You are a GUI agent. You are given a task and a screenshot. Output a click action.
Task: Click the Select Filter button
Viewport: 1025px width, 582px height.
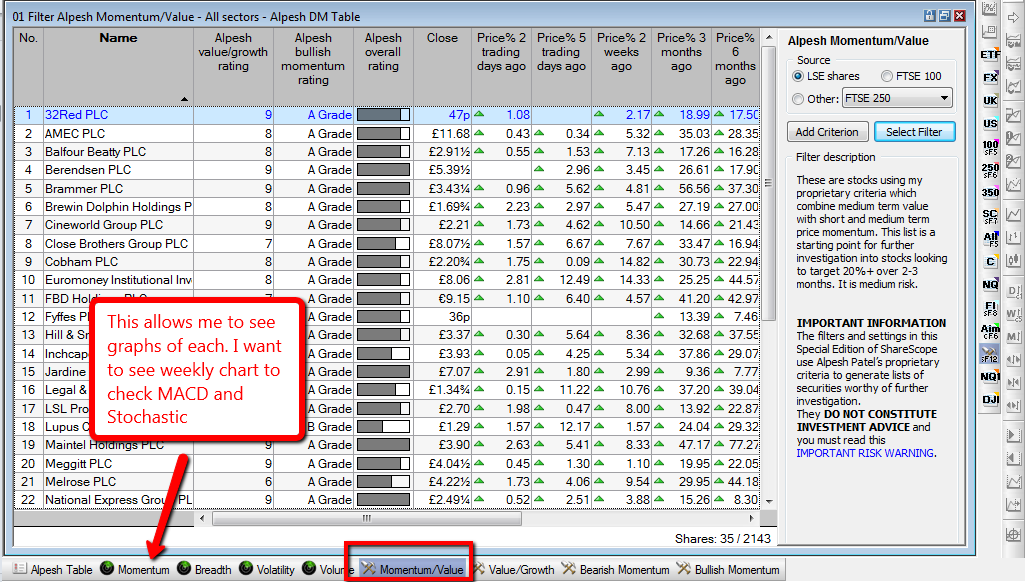[x=915, y=132]
